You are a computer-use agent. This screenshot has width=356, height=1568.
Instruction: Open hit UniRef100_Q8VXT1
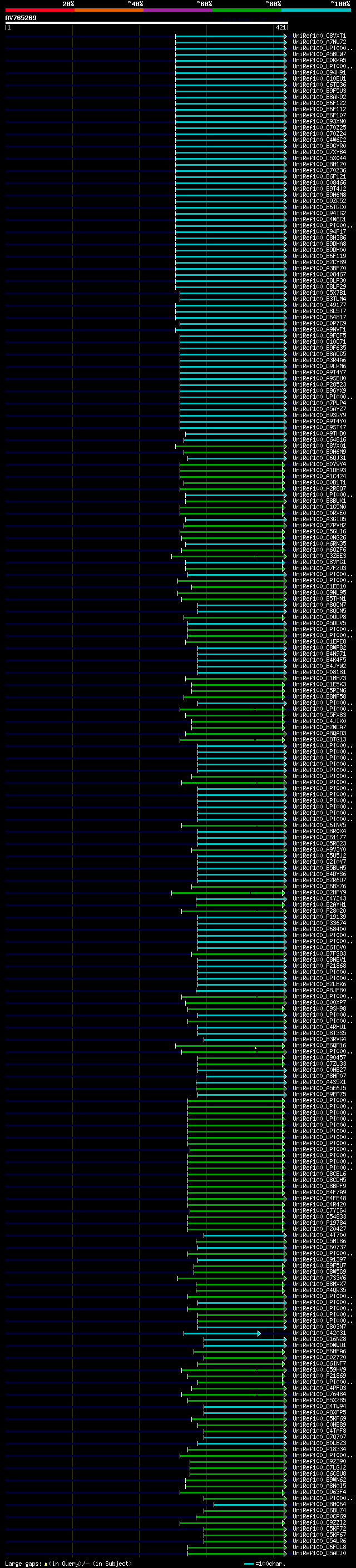click(x=319, y=36)
